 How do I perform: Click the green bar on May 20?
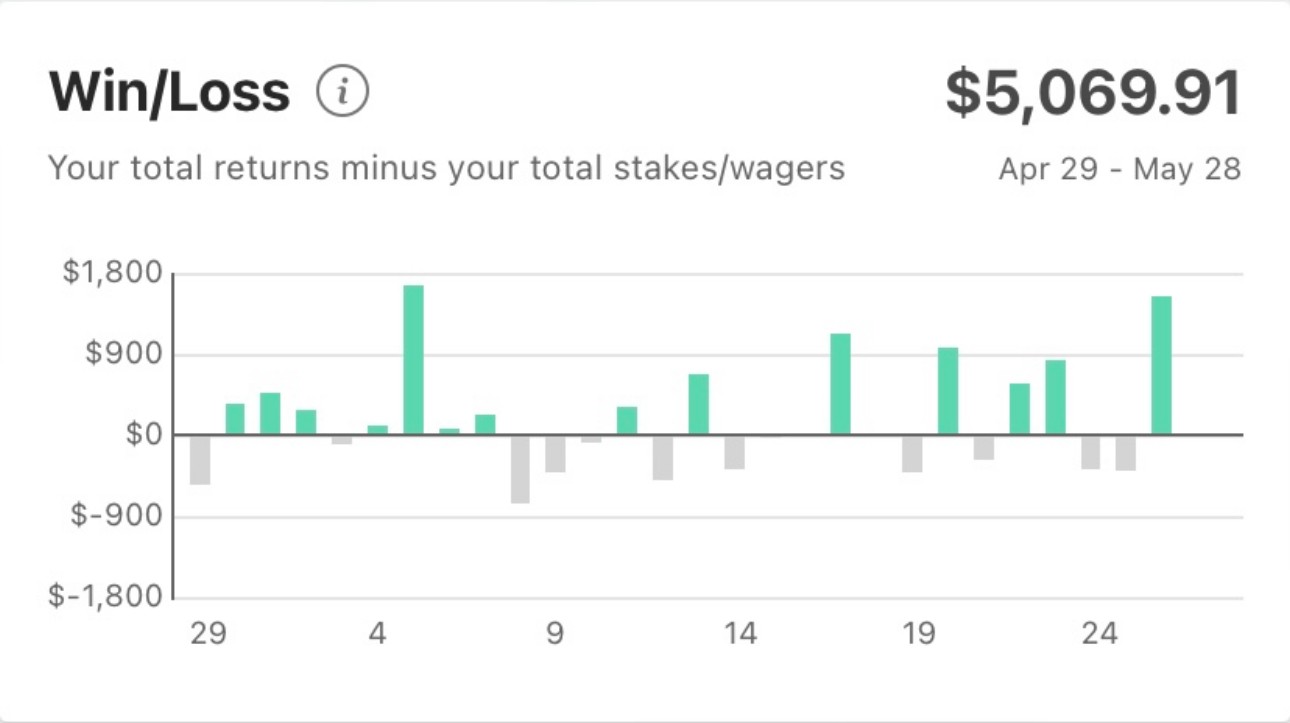(948, 391)
